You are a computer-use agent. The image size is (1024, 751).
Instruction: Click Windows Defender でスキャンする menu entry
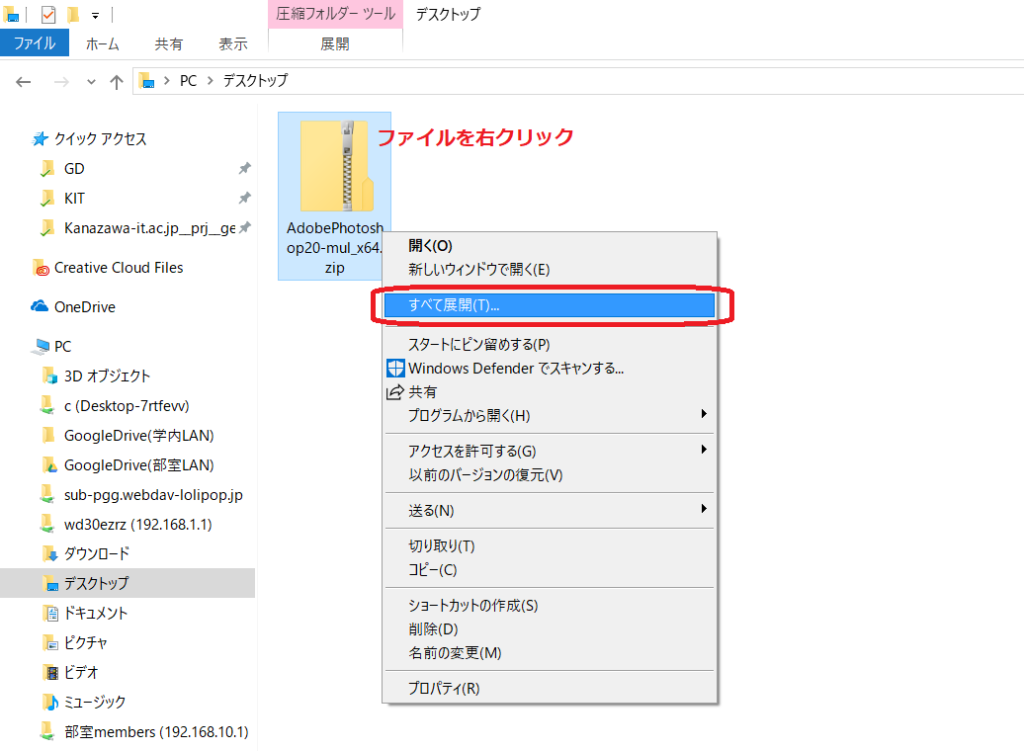(515, 368)
